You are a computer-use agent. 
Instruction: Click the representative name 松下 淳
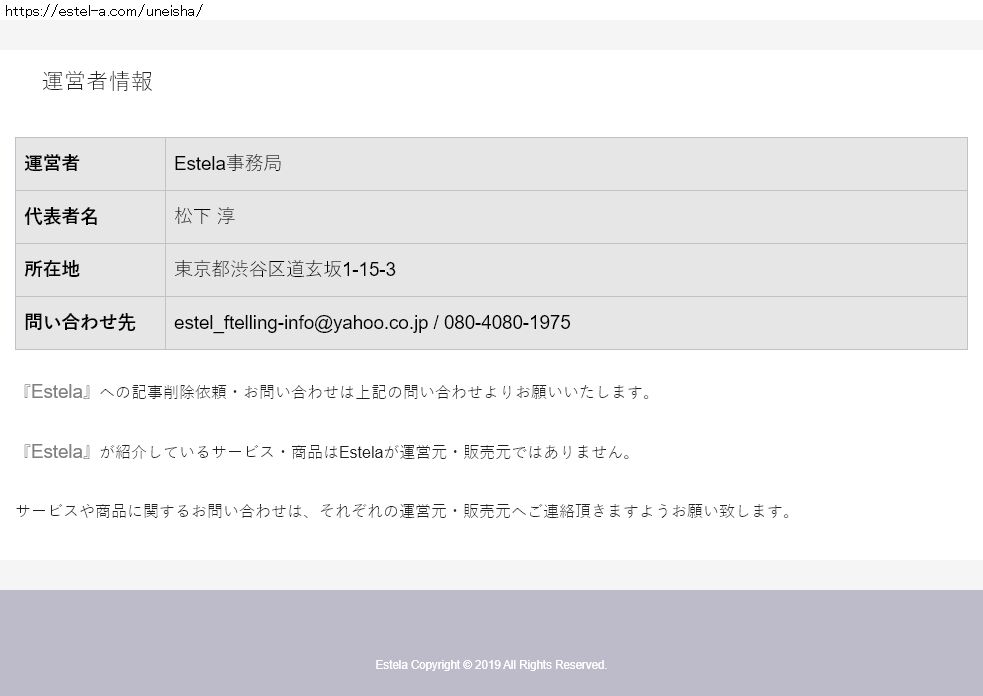coord(205,217)
